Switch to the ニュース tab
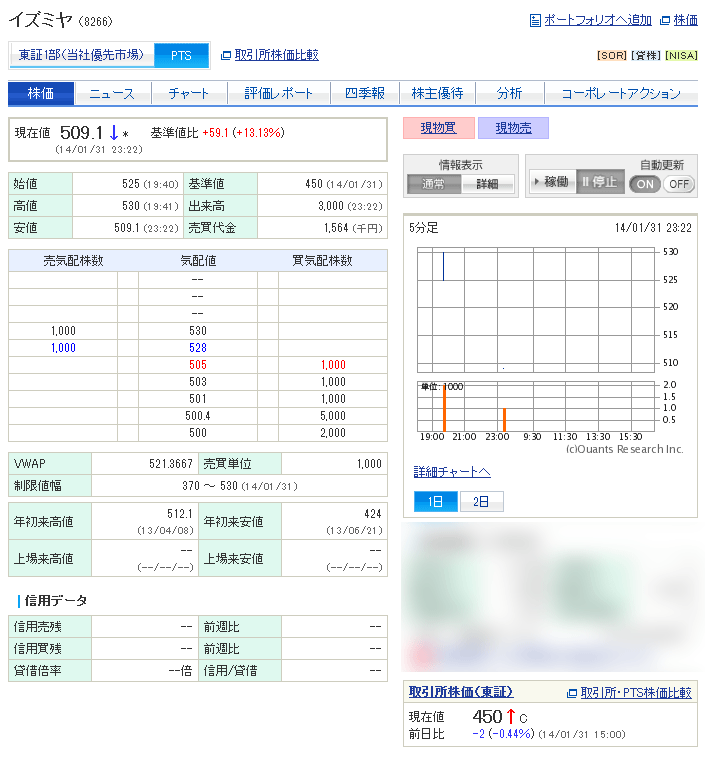710x759 pixels. pyautogui.click(x=112, y=93)
